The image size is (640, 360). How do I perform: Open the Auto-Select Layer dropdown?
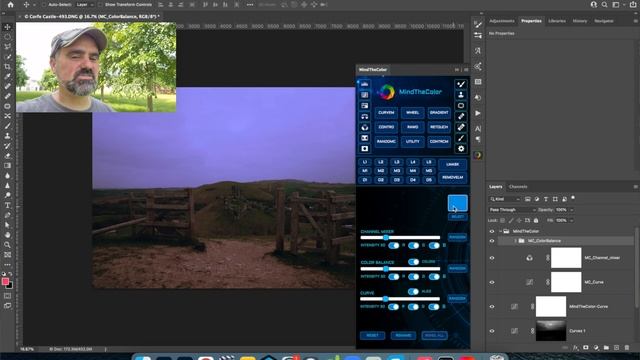[x=85, y=4]
